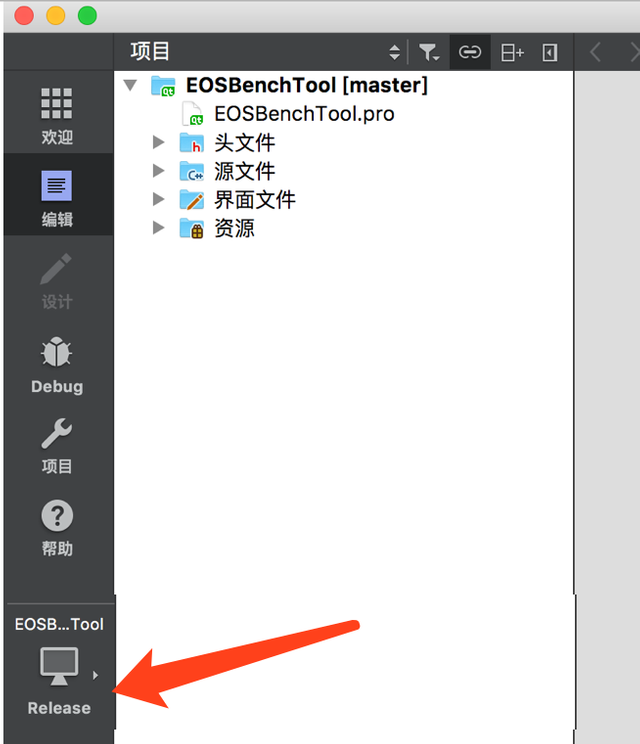Expand the 头文件 headers folder
Screen dimensions: 640x744
point(158,142)
